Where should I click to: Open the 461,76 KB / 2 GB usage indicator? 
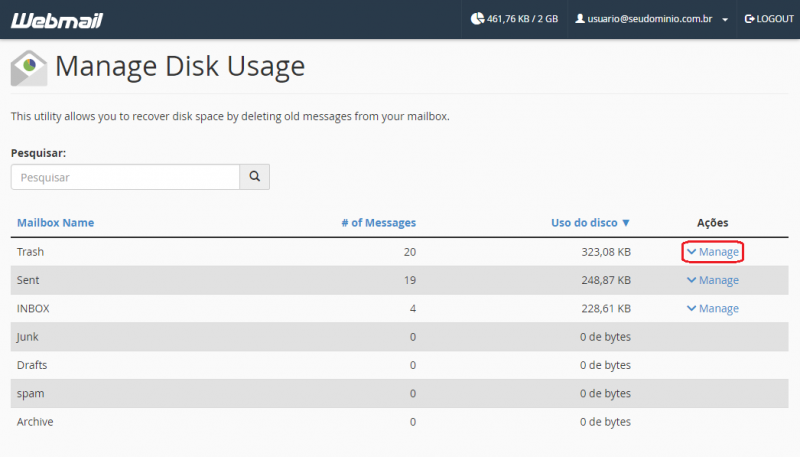coord(514,19)
